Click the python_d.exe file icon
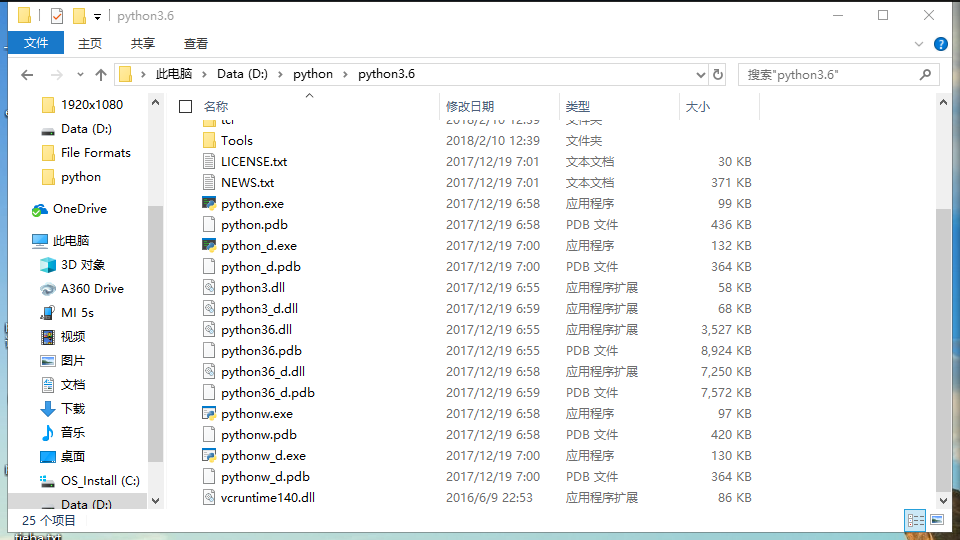Screen dimensions: 960x540 pyautogui.click(x=209, y=246)
